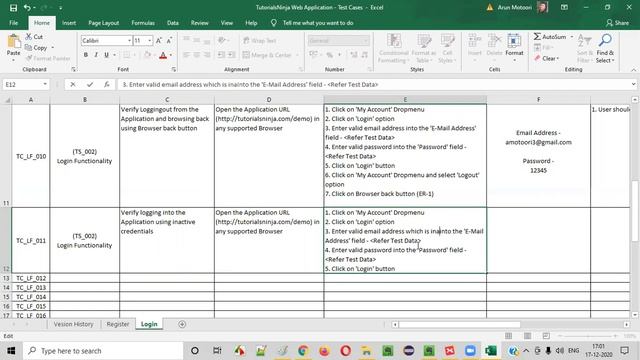Open Insert Function fx icon
Viewport: 640px width, 360px height.
click(107, 84)
